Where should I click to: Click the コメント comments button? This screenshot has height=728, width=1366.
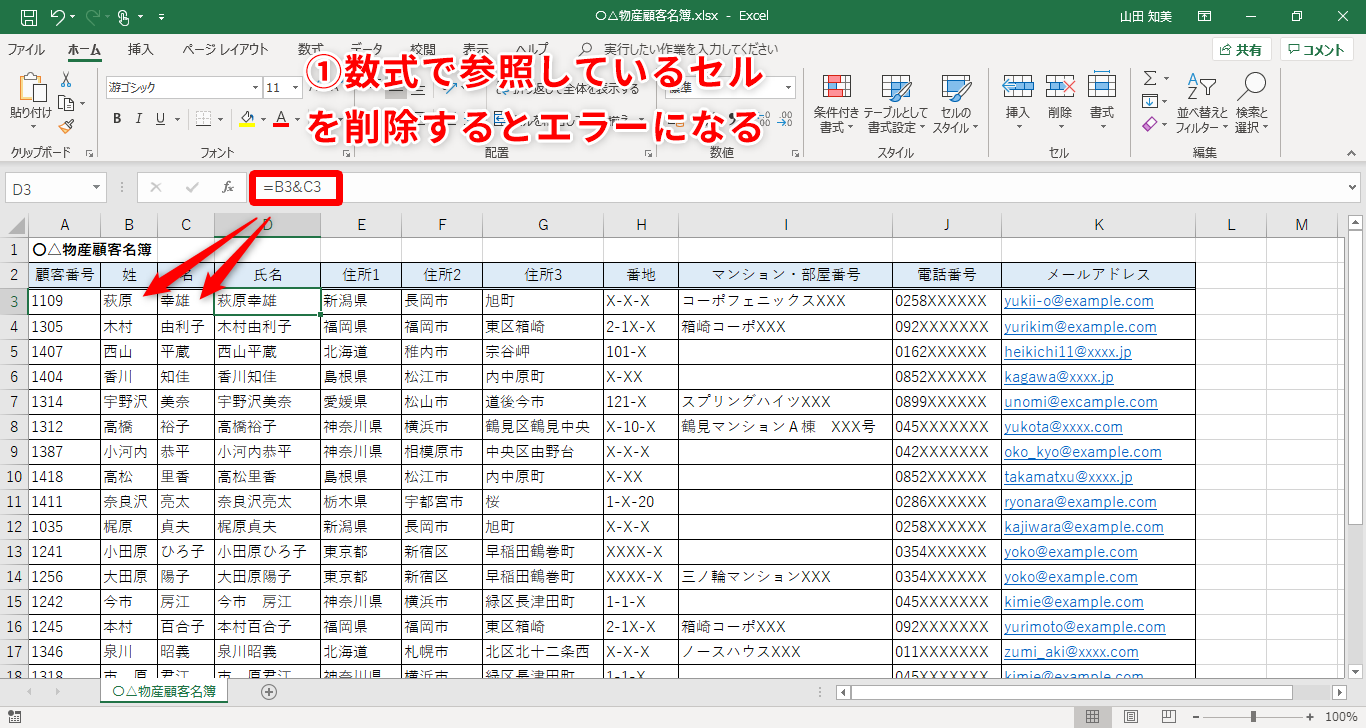1317,49
